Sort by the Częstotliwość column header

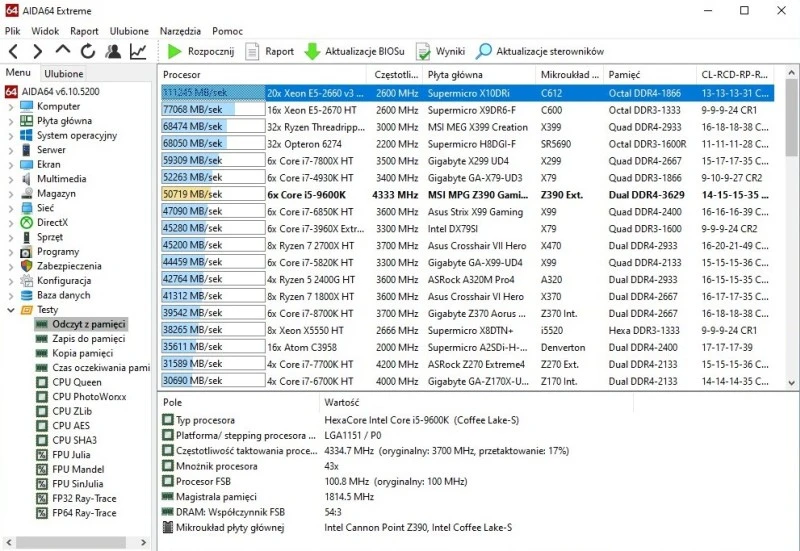pyautogui.click(x=396, y=75)
